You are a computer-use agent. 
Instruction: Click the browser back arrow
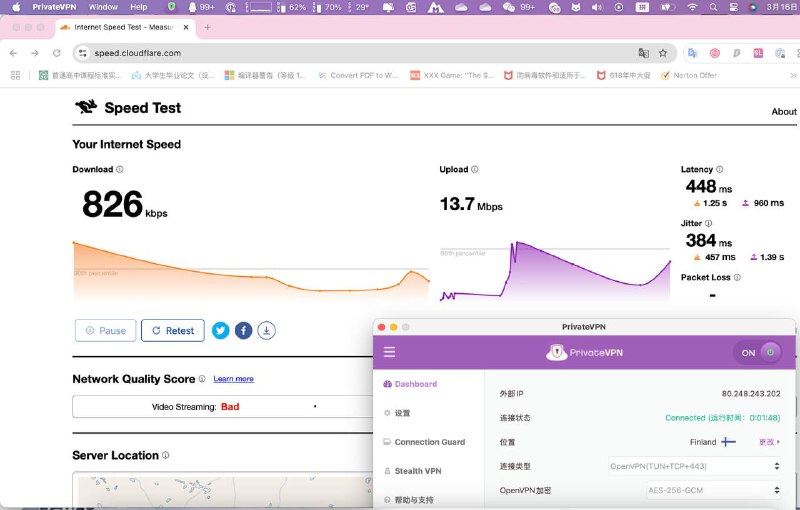13,53
